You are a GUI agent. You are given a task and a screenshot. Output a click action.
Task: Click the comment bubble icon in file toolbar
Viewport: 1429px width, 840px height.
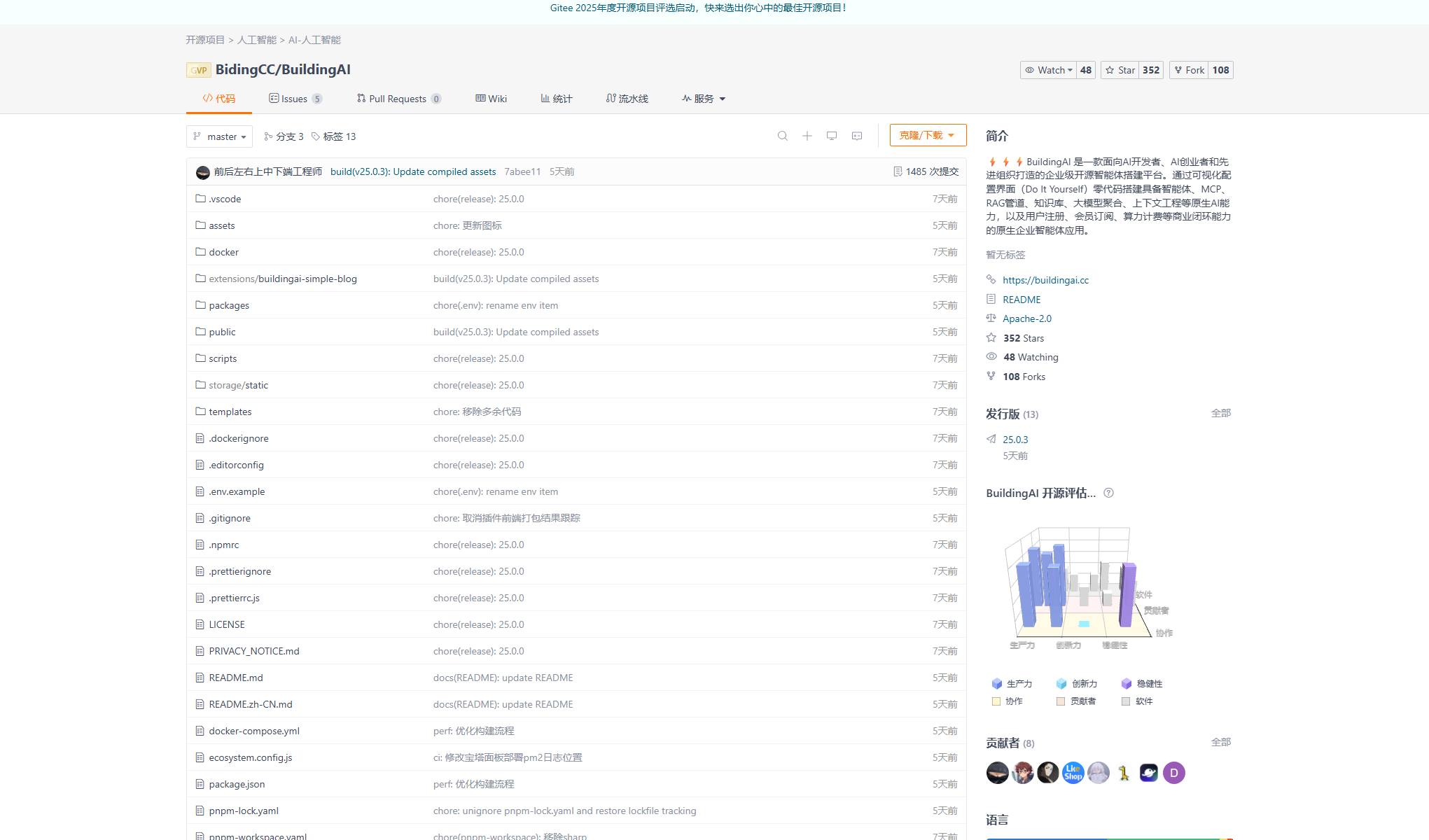tap(856, 136)
